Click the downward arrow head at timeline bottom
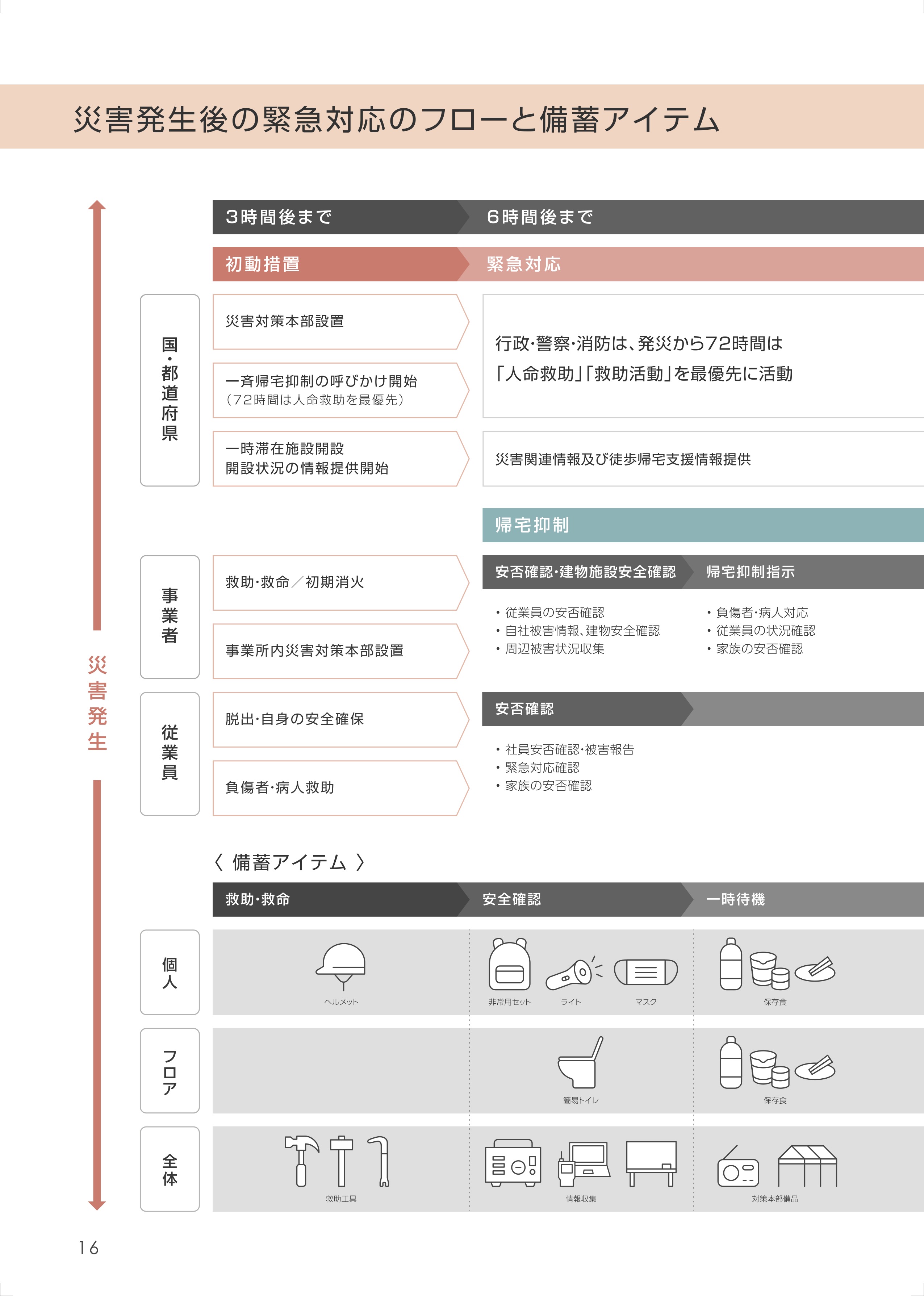Screen dimensions: 924x1296 (97, 1205)
